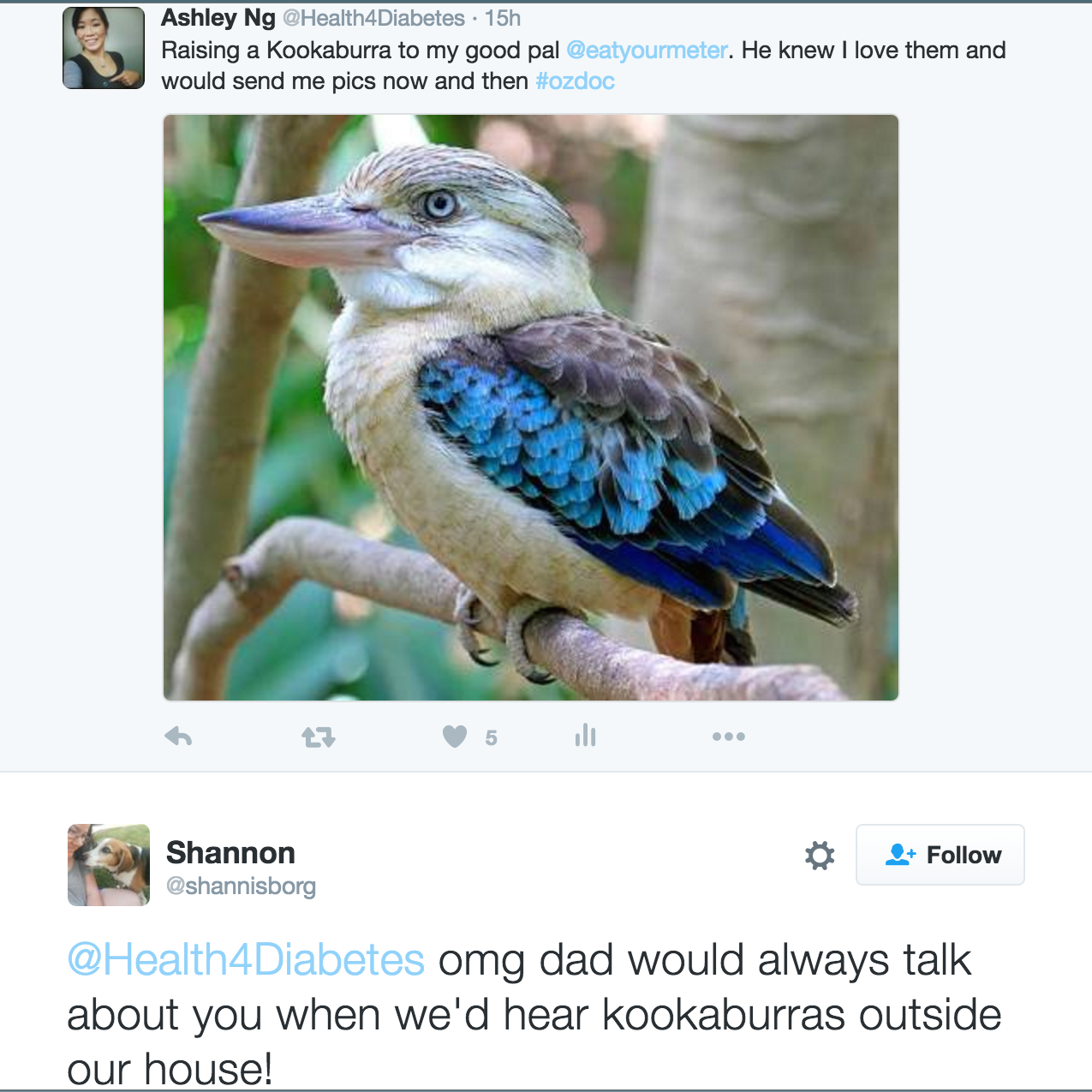Viewport: 1092px width, 1092px height.
Task: Open Ashley Ng's profile picture
Action: tap(104, 48)
